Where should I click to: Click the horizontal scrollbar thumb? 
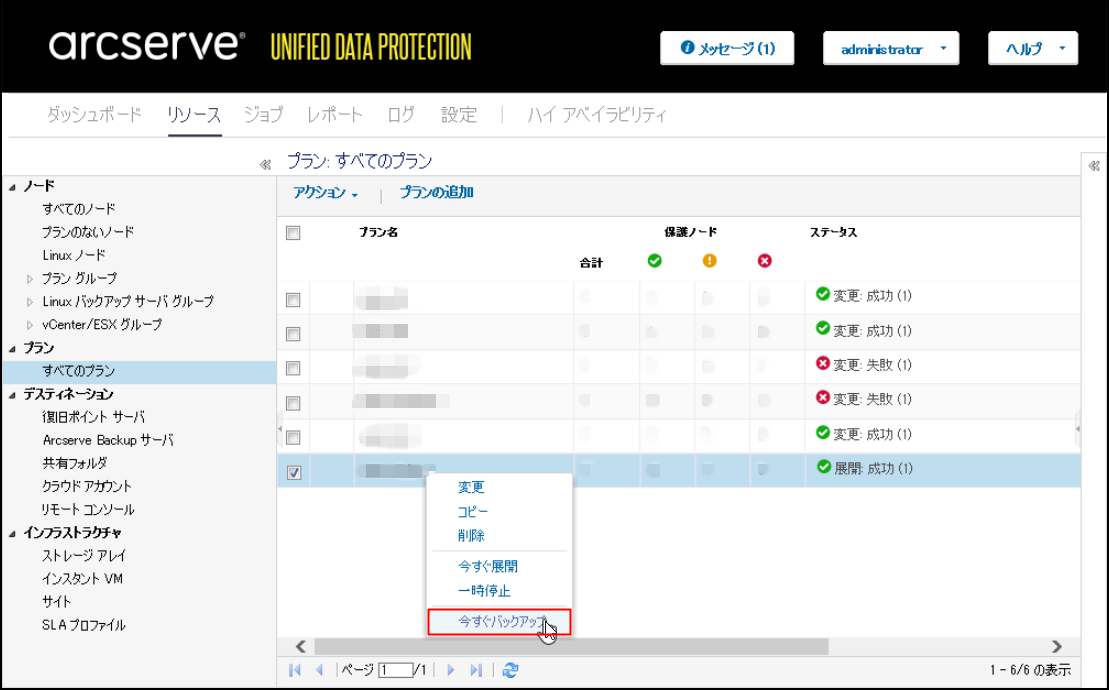[571, 646]
